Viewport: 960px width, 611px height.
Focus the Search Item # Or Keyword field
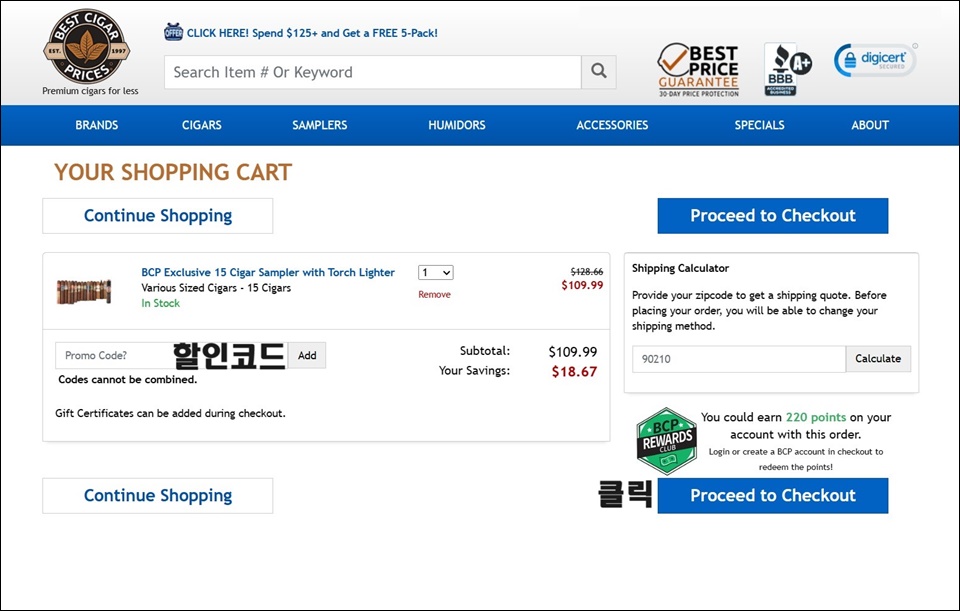[372, 72]
